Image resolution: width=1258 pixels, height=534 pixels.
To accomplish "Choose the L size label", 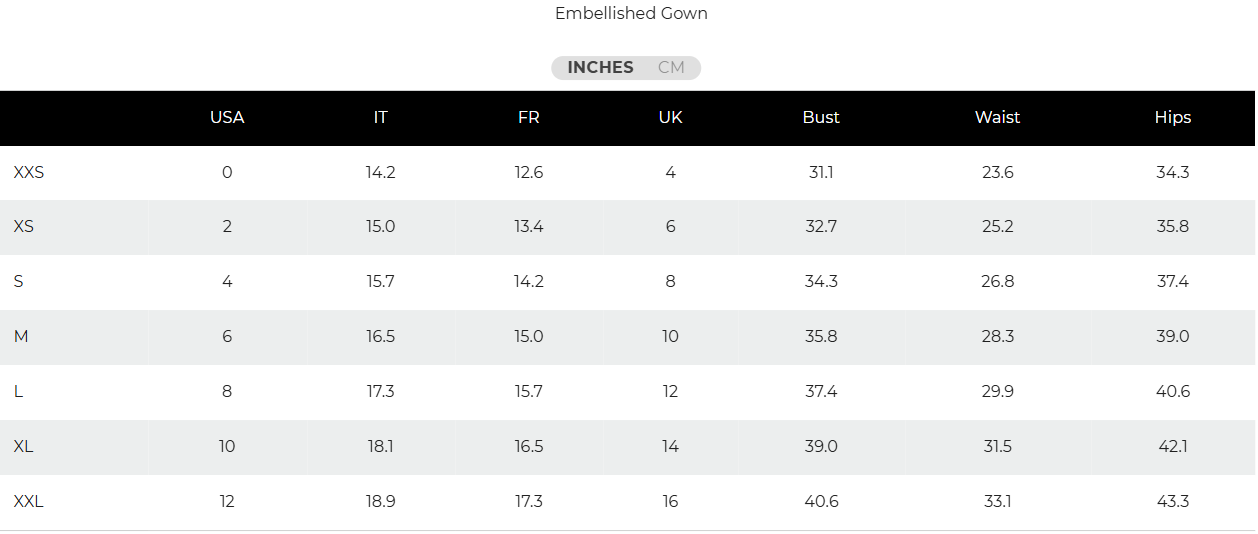I will [19, 391].
